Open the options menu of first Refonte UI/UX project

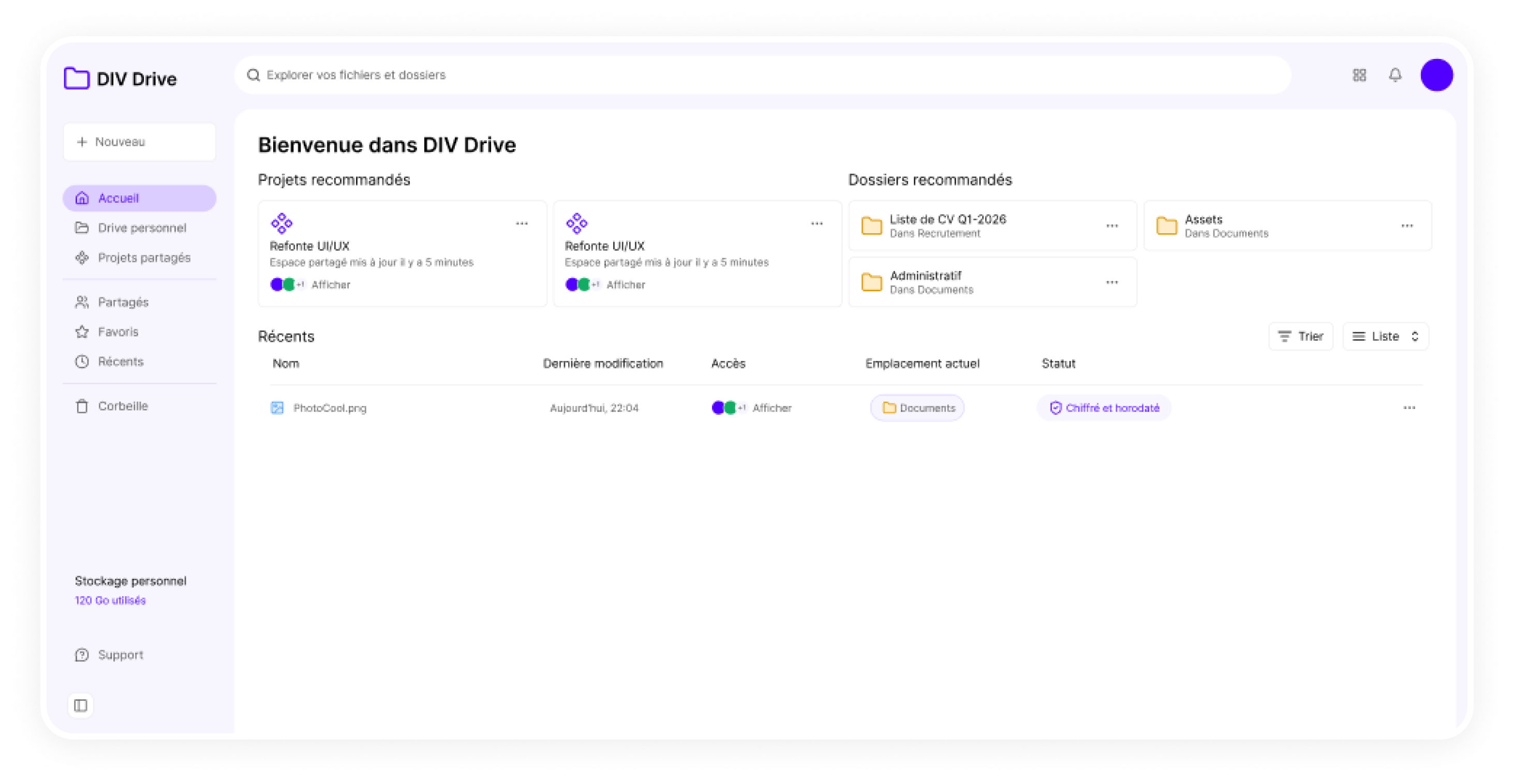pyautogui.click(x=522, y=223)
